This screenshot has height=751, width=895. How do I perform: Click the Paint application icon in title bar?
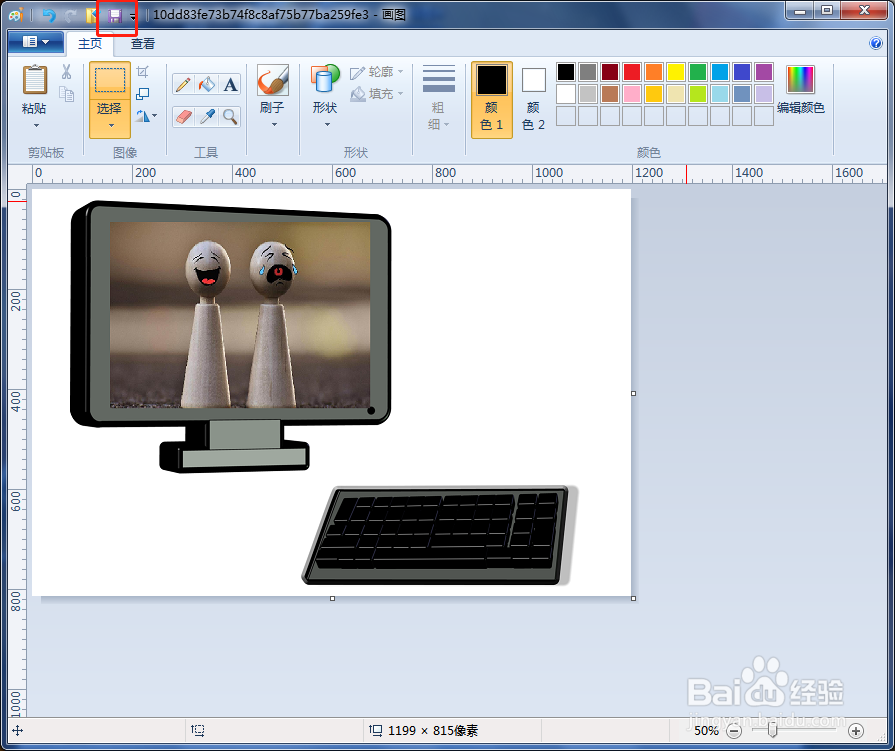[x=17, y=15]
